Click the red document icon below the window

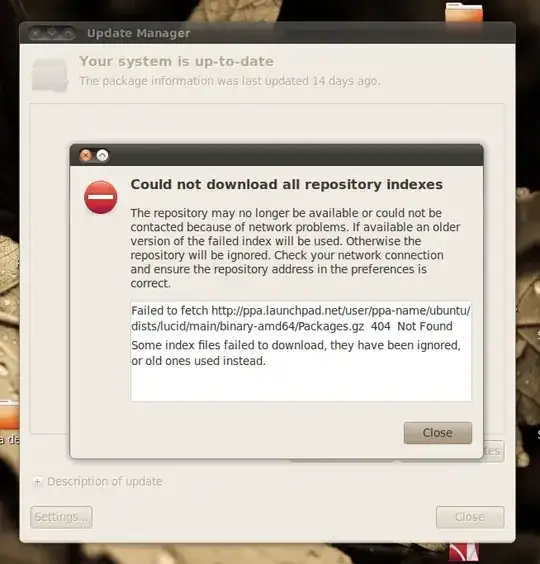(x=464, y=552)
